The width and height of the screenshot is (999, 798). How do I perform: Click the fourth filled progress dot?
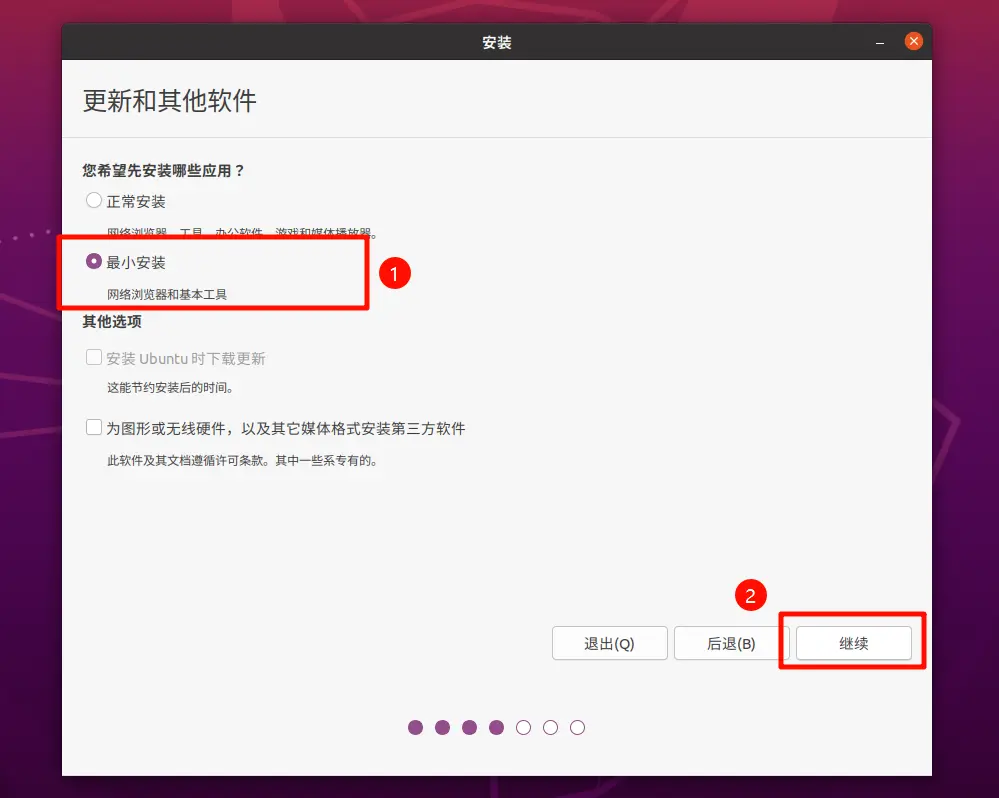pyautogui.click(x=497, y=727)
